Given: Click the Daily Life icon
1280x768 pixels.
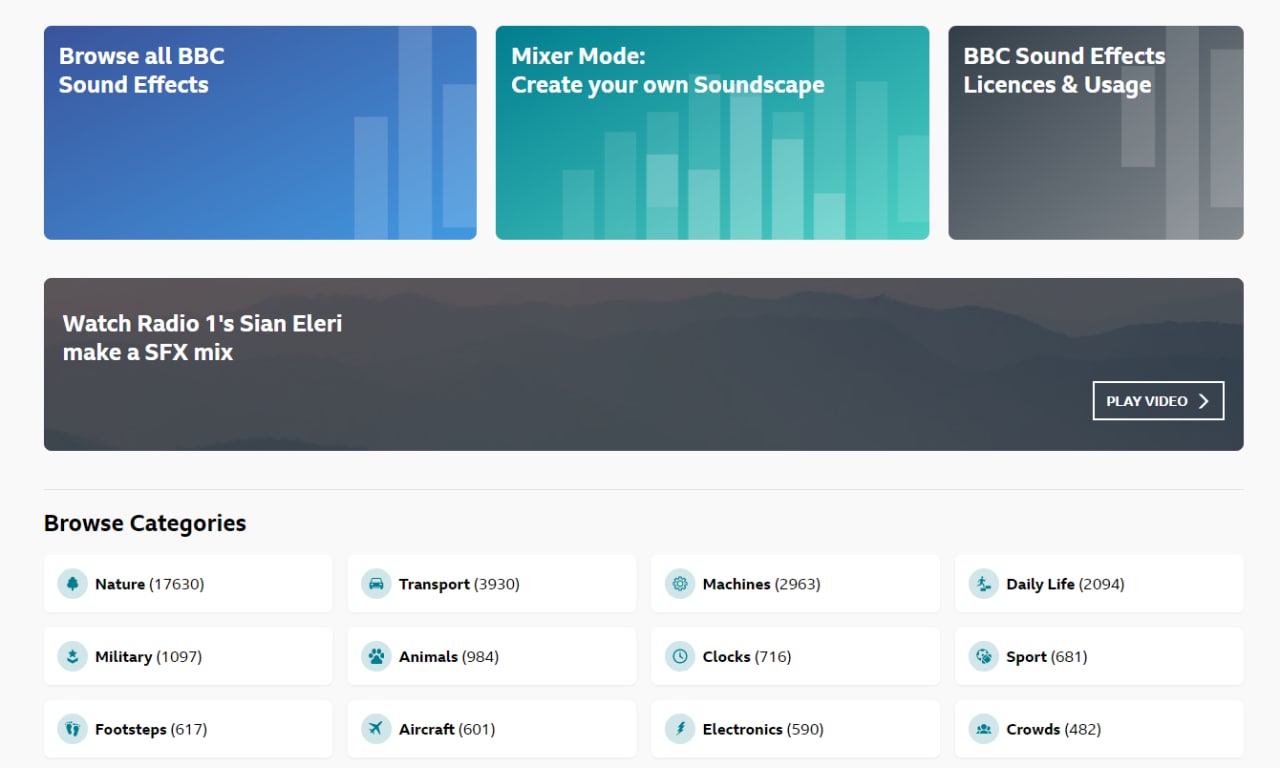Looking at the screenshot, I should tap(984, 584).
